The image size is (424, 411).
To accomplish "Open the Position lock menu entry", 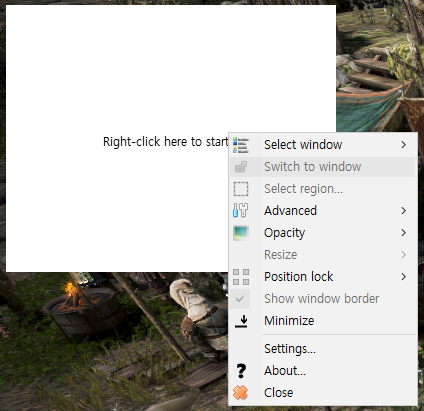I will pyautogui.click(x=323, y=277).
